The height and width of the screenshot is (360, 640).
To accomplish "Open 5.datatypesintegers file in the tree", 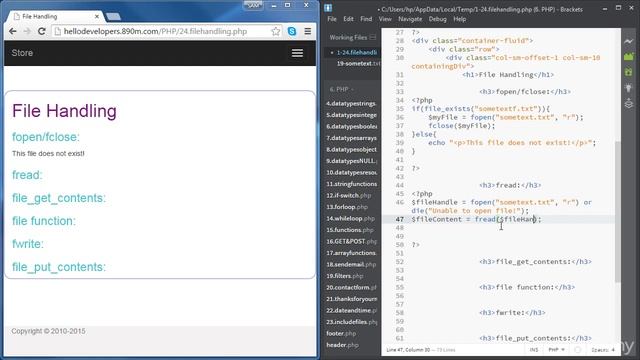I will [x=351, y=115].
